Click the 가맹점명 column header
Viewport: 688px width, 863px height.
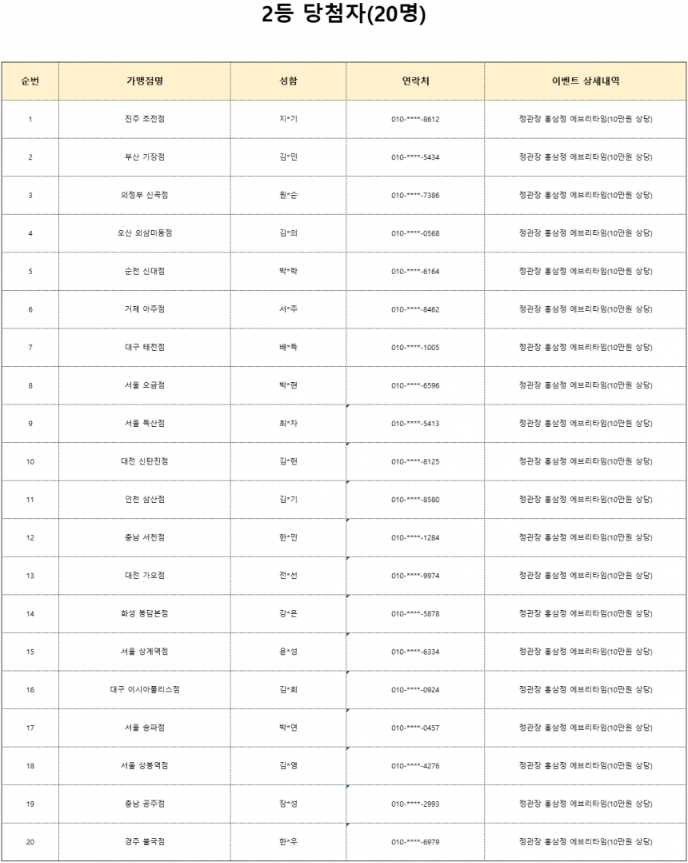pyautogui.click(x=144, y=81)
